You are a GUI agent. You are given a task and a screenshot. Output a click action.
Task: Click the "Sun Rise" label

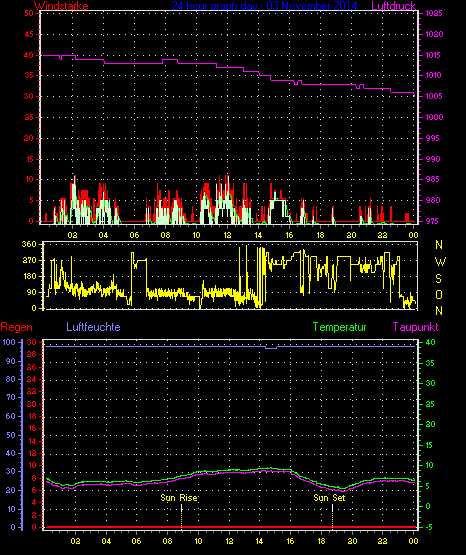point(179,498)
